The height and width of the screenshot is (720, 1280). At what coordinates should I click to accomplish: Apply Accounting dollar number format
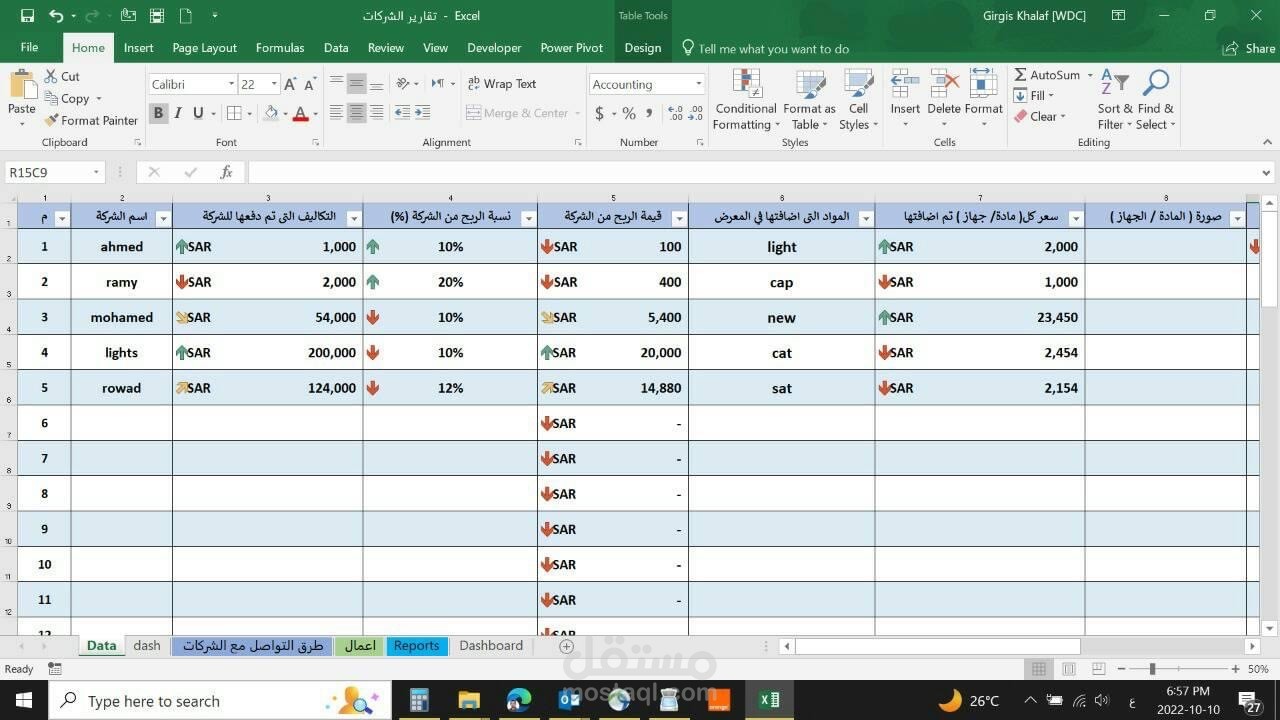[599, 113]
